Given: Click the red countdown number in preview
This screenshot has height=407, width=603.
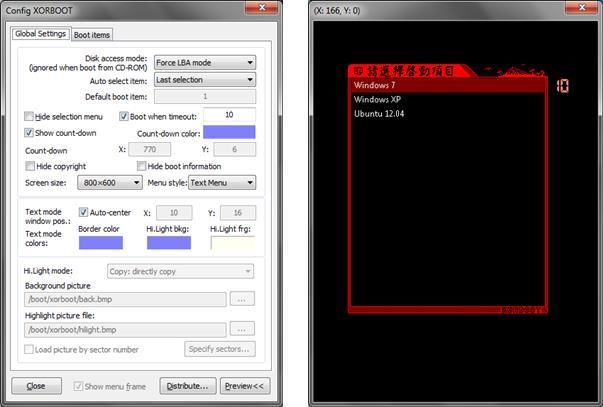Looking at the screenshot, I should 563,85.
